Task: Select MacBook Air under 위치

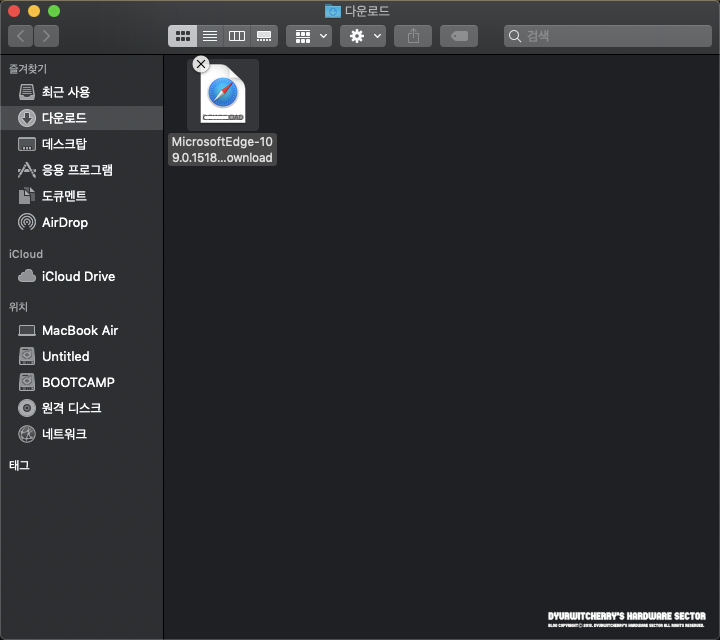Action: click(x=82, y=331)
